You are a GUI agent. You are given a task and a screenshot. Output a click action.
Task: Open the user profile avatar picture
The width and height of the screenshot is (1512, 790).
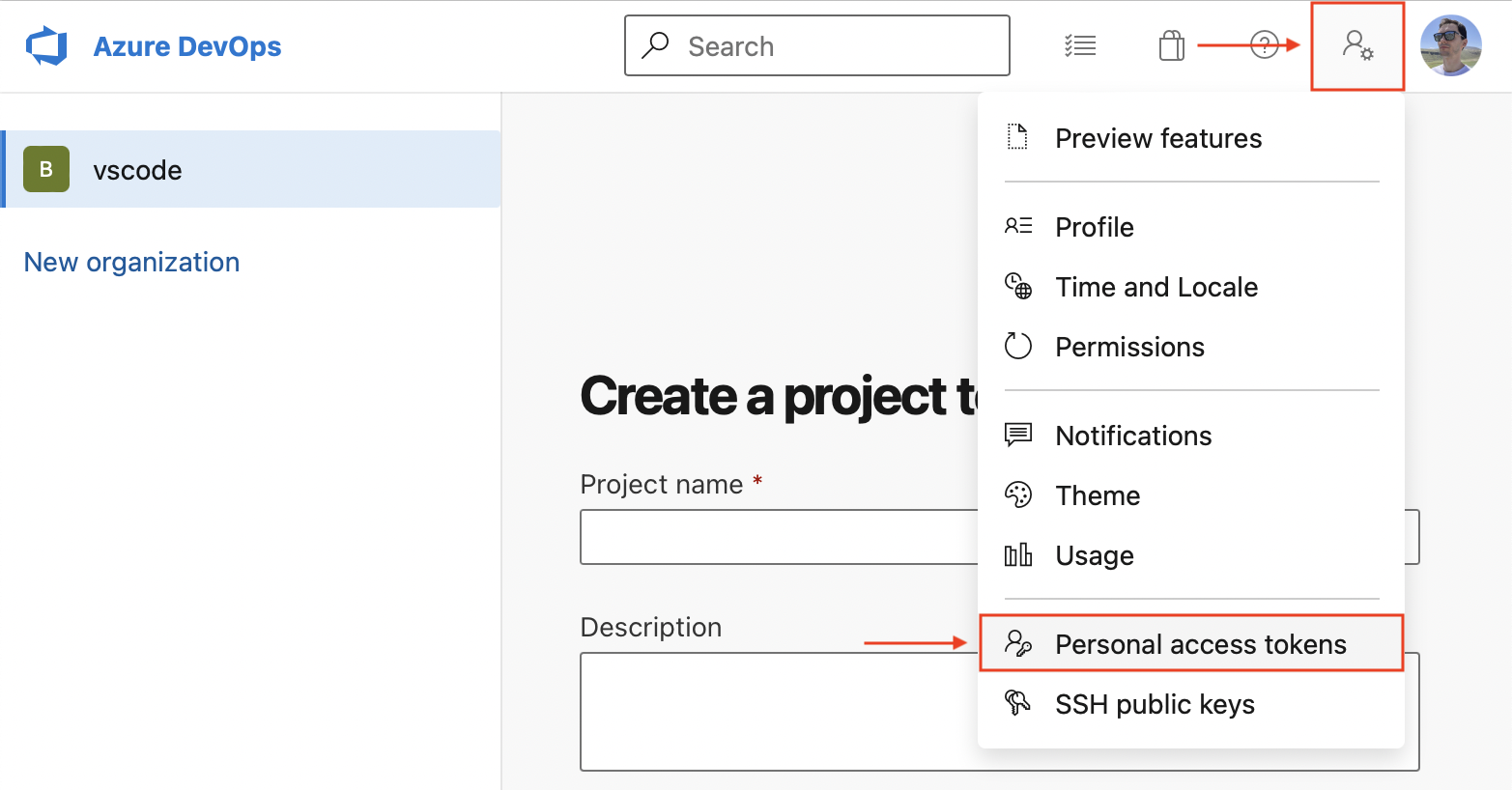click(1450, 44)
